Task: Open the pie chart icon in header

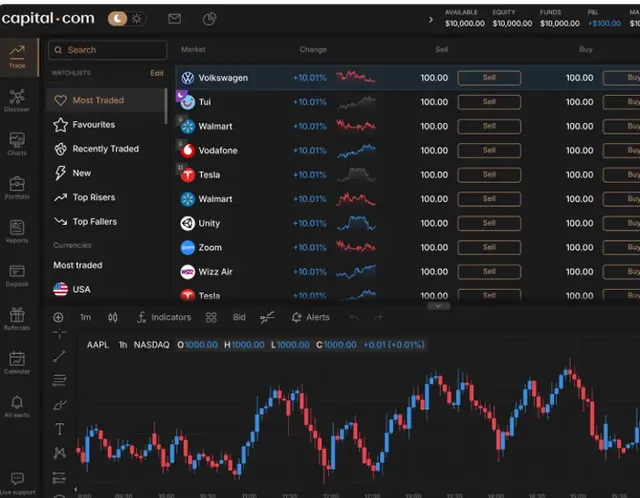Action: tap(209, 19)
